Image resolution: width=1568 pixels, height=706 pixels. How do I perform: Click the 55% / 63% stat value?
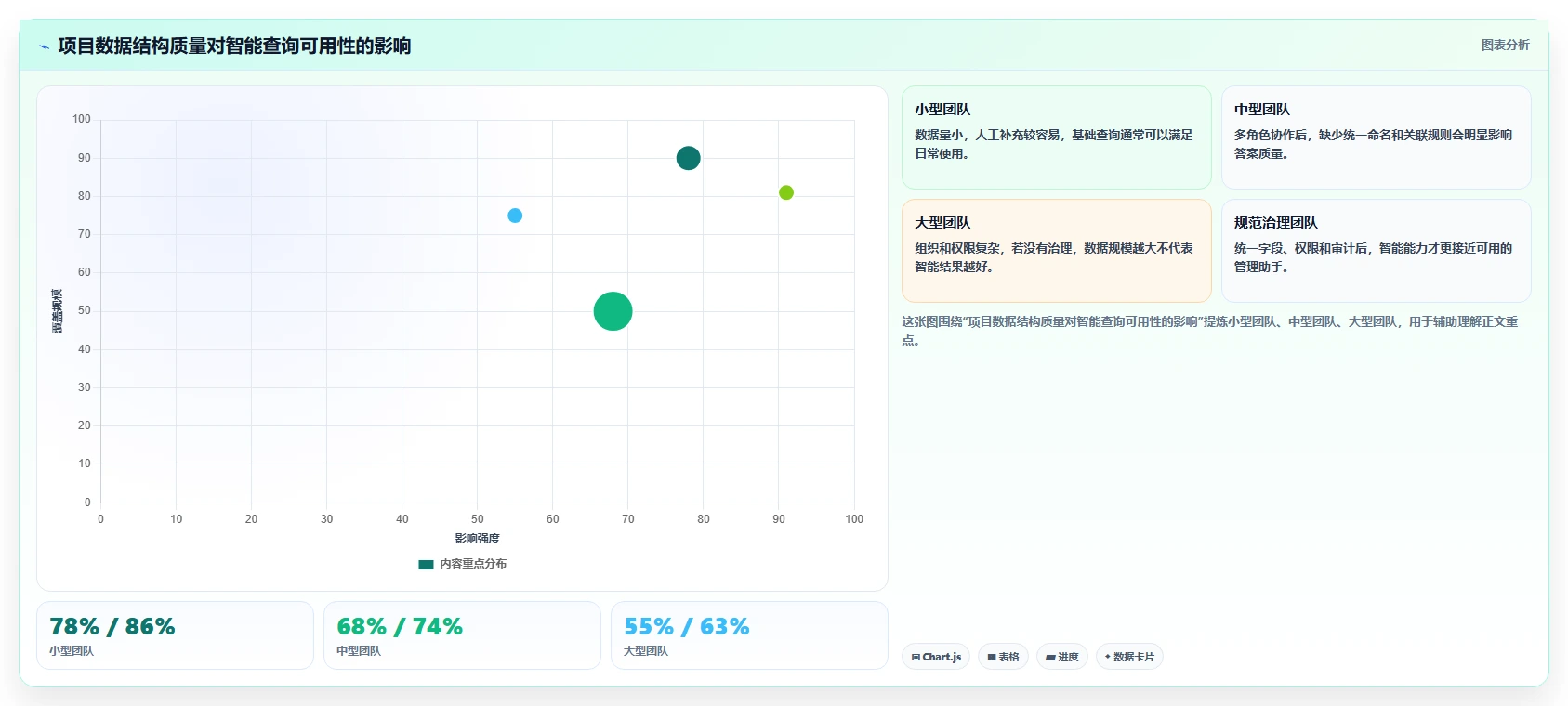coord(687,627)
